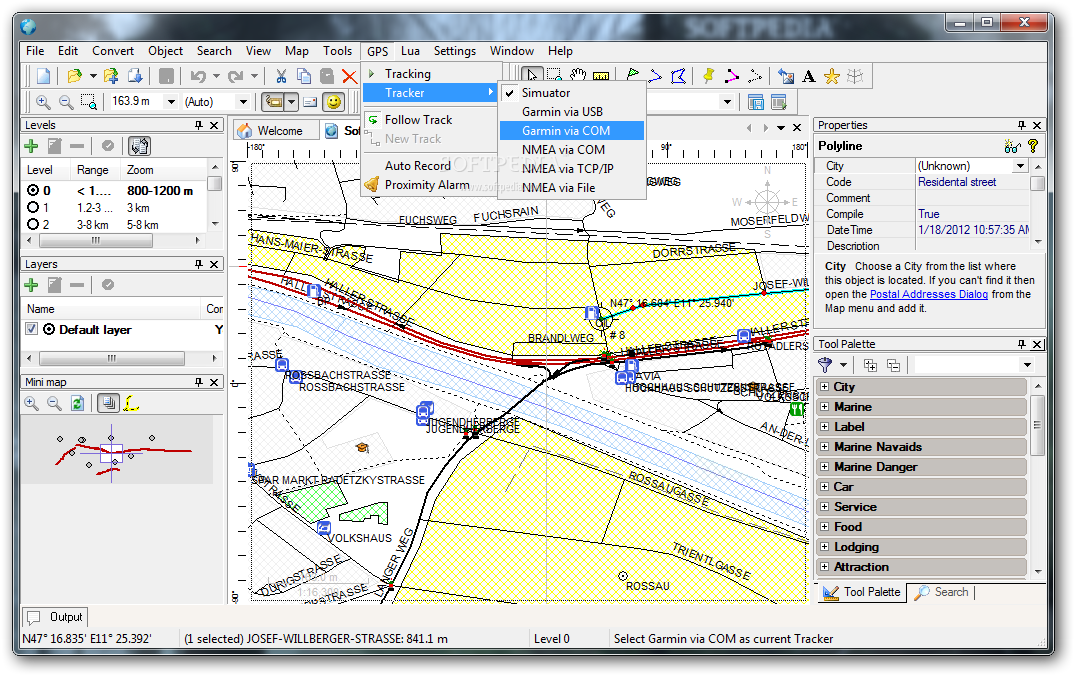Image resolution: width=1075 pixels, height=676 pixels.
Task: Expand the Marine Navaids palette category
Action: [x=825, y=447]
